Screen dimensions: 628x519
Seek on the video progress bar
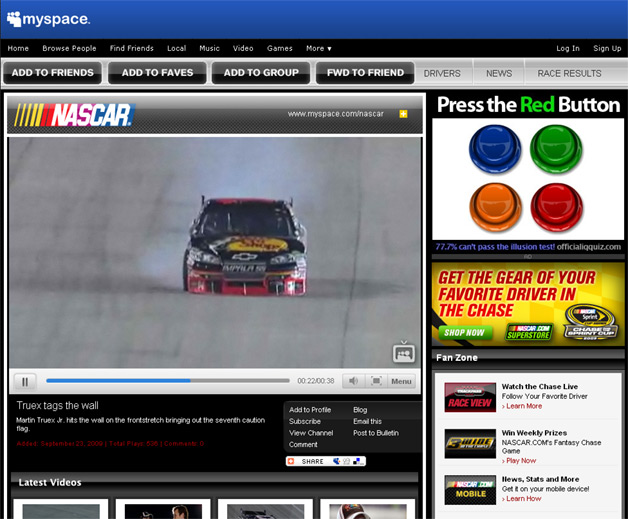168,381
